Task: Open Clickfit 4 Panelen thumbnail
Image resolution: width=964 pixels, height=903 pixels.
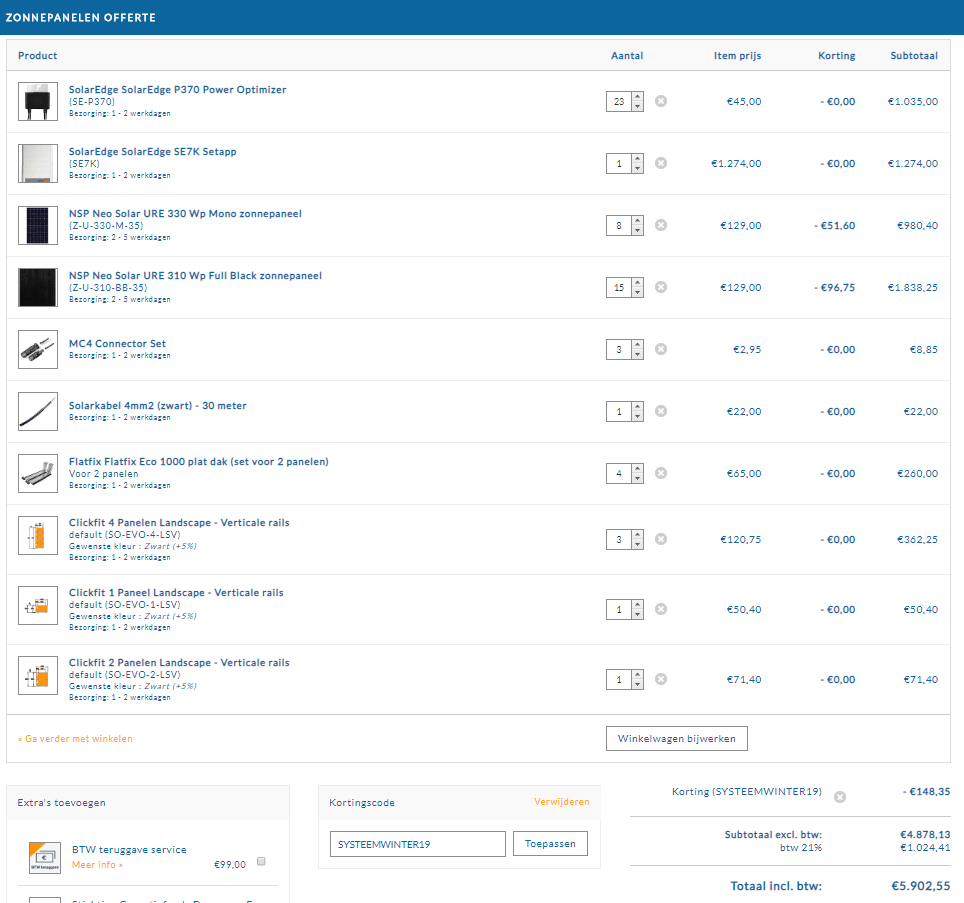Action: click(38, 535)
